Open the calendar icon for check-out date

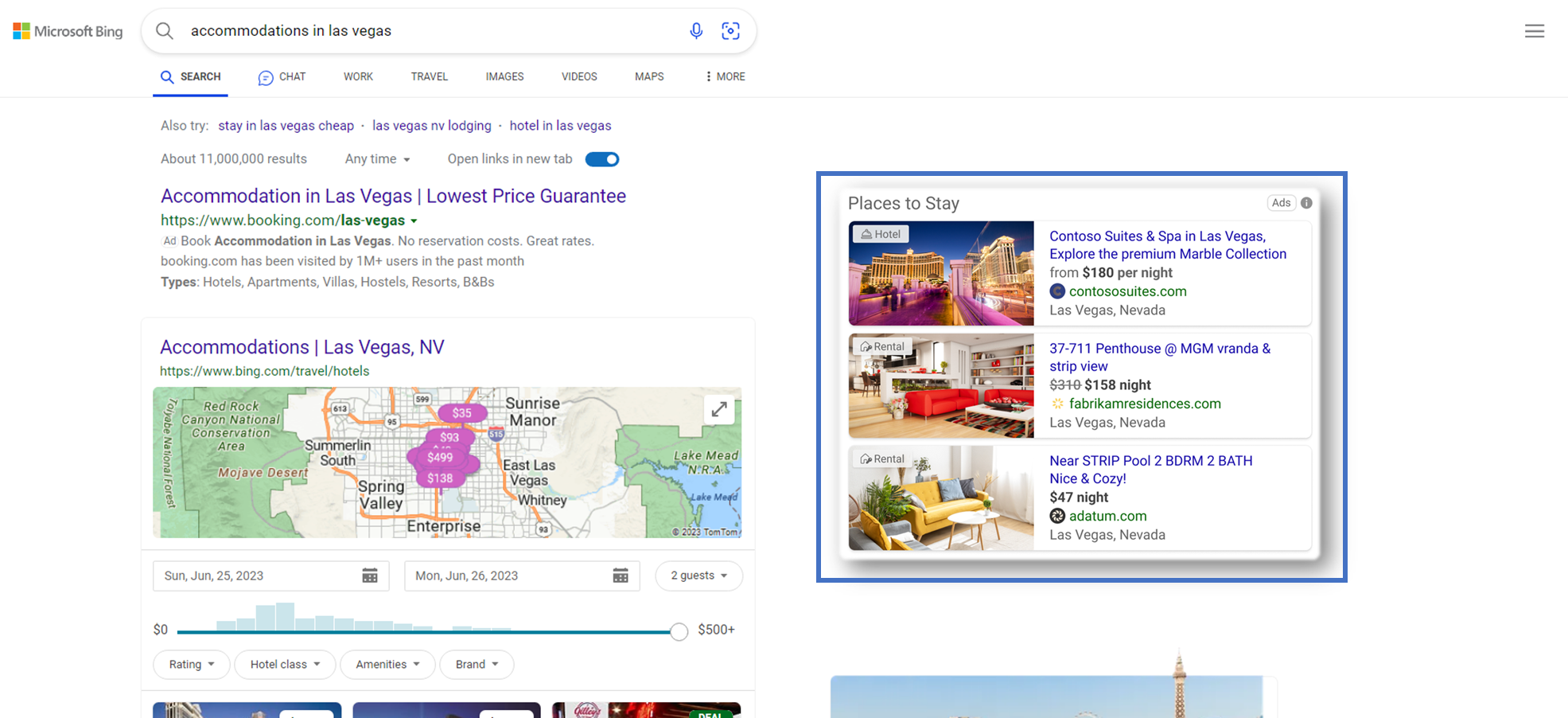click(621, 576)
